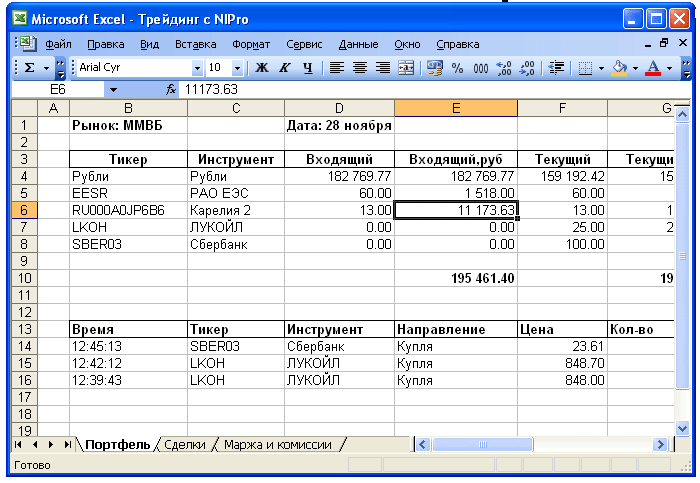Click the insert function fx icon
This screenshot has width=700, height=483.
pyautogui.click(x=171, y=90)
